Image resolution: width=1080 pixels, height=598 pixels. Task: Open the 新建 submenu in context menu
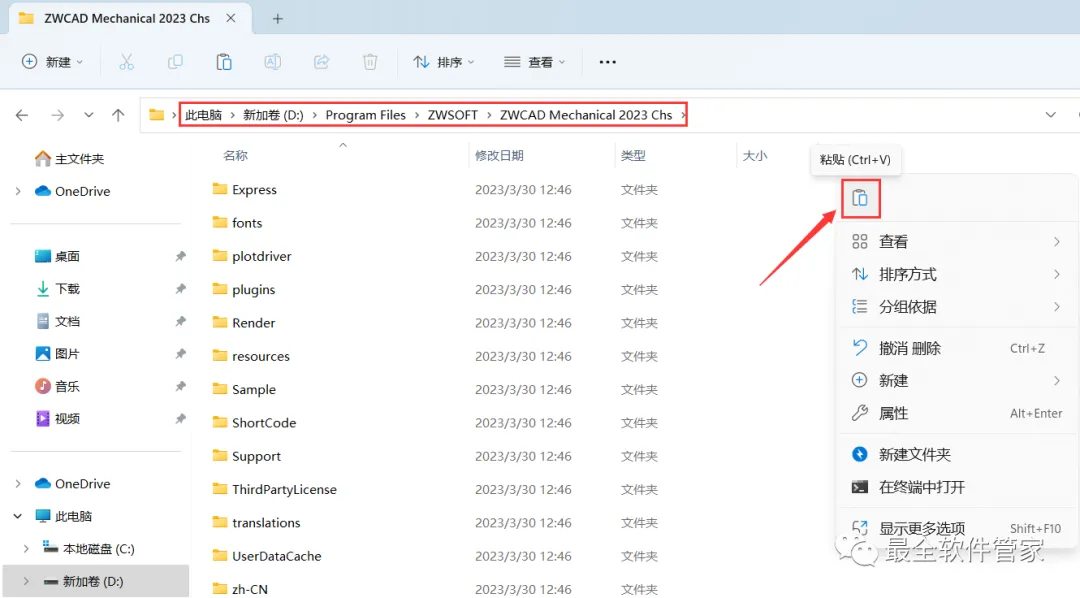click(957, 380)
